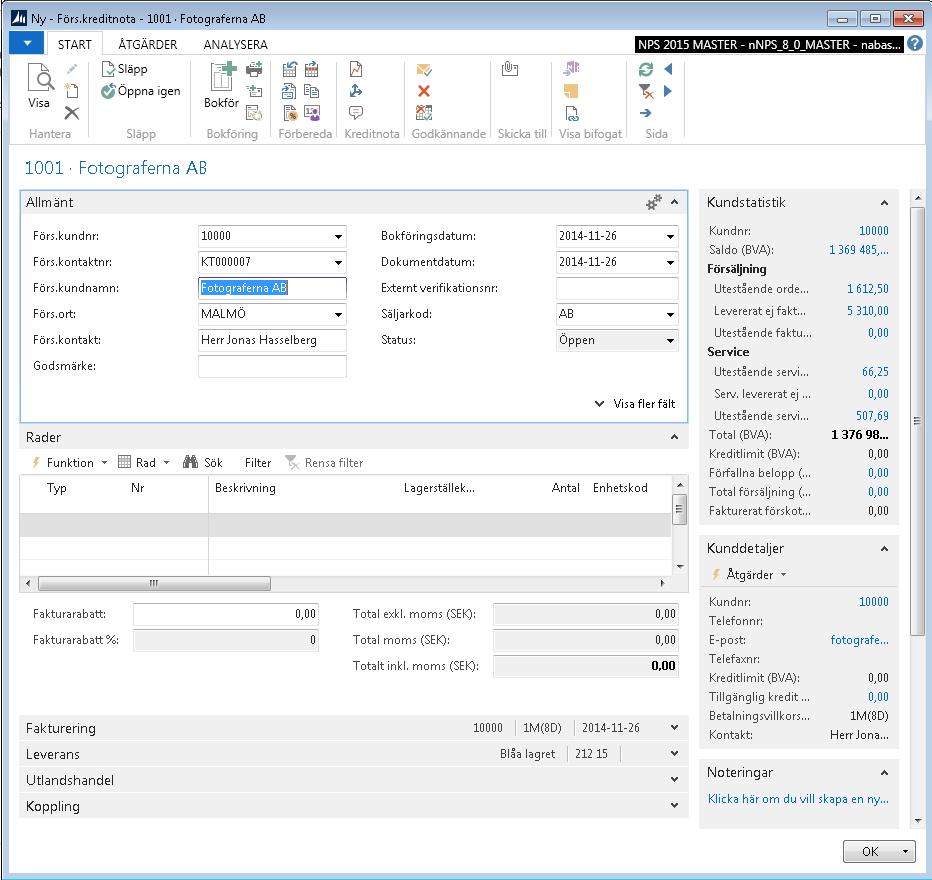This screenshot has height=880, width=932.
Task: Click the OneNote icon in Visa bifogat
Action: (571, 69)
